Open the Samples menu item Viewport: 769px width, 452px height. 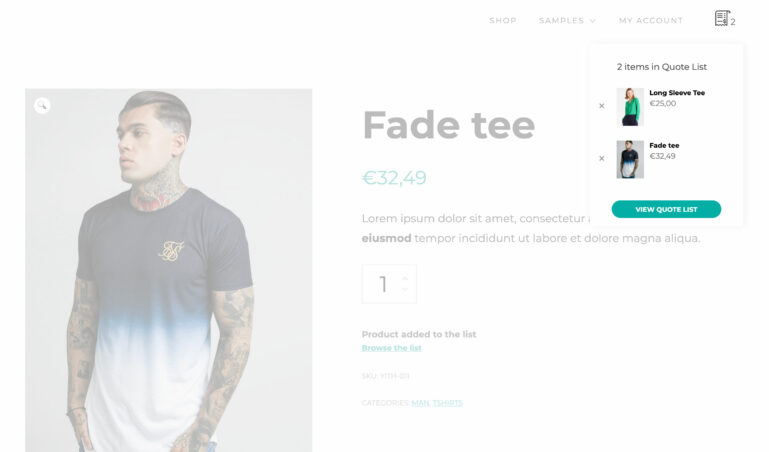point(562,21)
